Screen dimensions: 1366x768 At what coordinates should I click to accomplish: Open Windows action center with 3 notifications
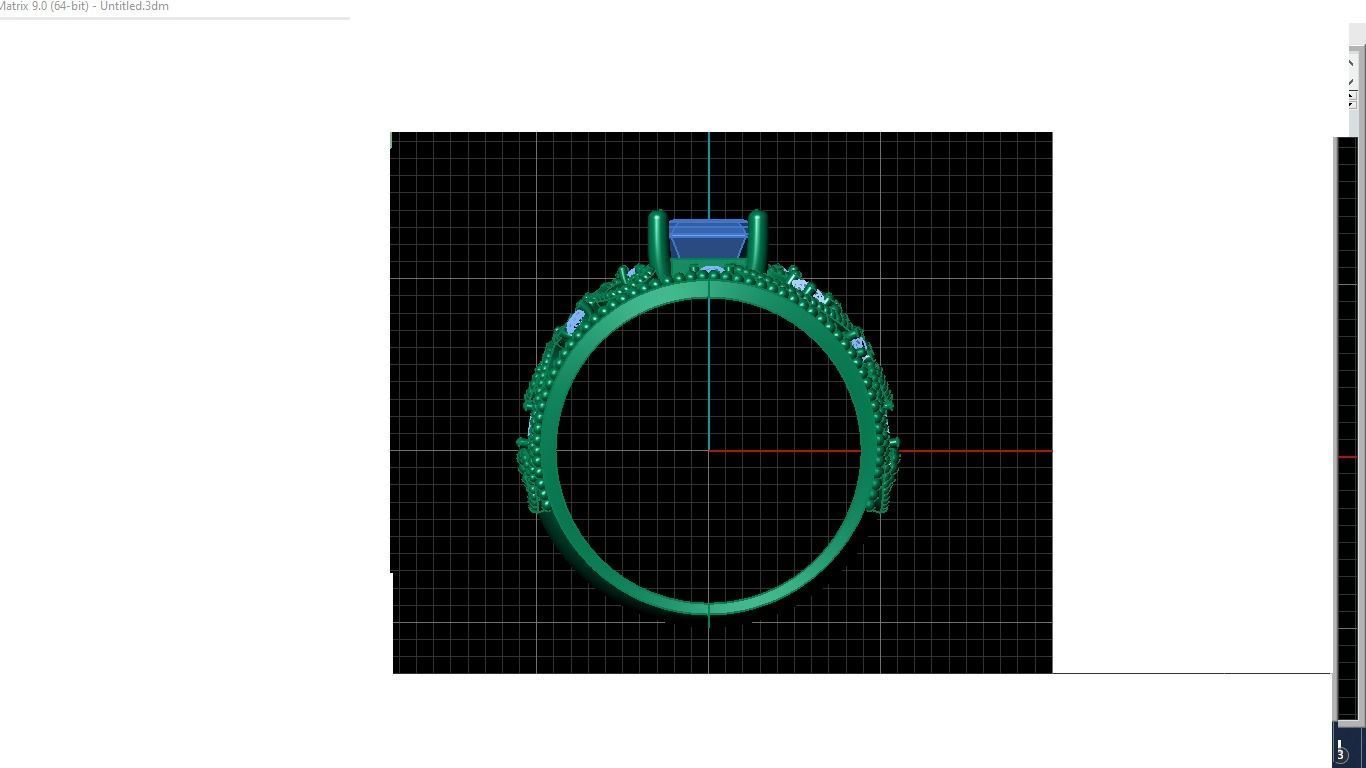pyautogui.click(x=1341, y=751)
